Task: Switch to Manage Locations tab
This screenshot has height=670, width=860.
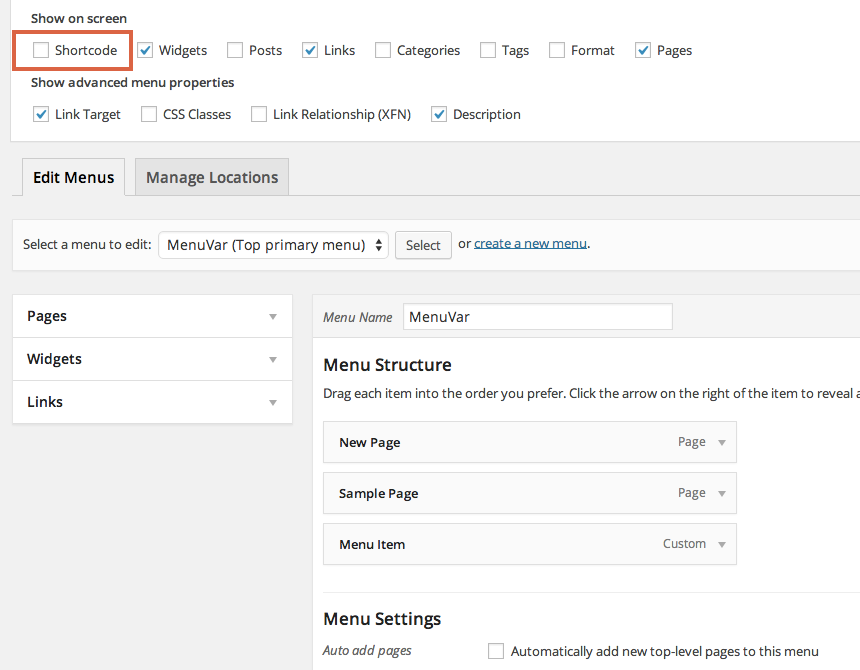Action: pyautogui.click(x=212, y=177)
